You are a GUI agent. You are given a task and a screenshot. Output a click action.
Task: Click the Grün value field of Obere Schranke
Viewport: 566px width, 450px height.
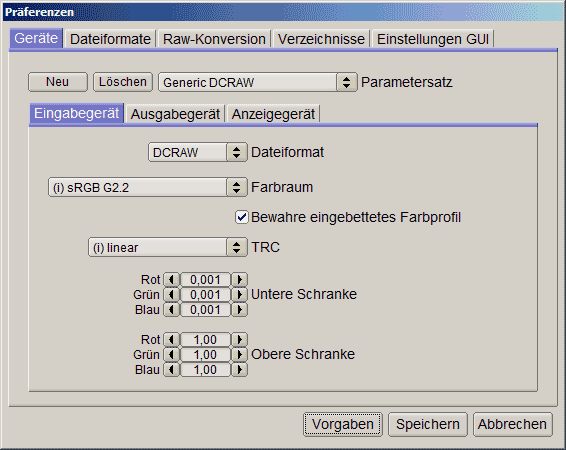coord(205,355)
